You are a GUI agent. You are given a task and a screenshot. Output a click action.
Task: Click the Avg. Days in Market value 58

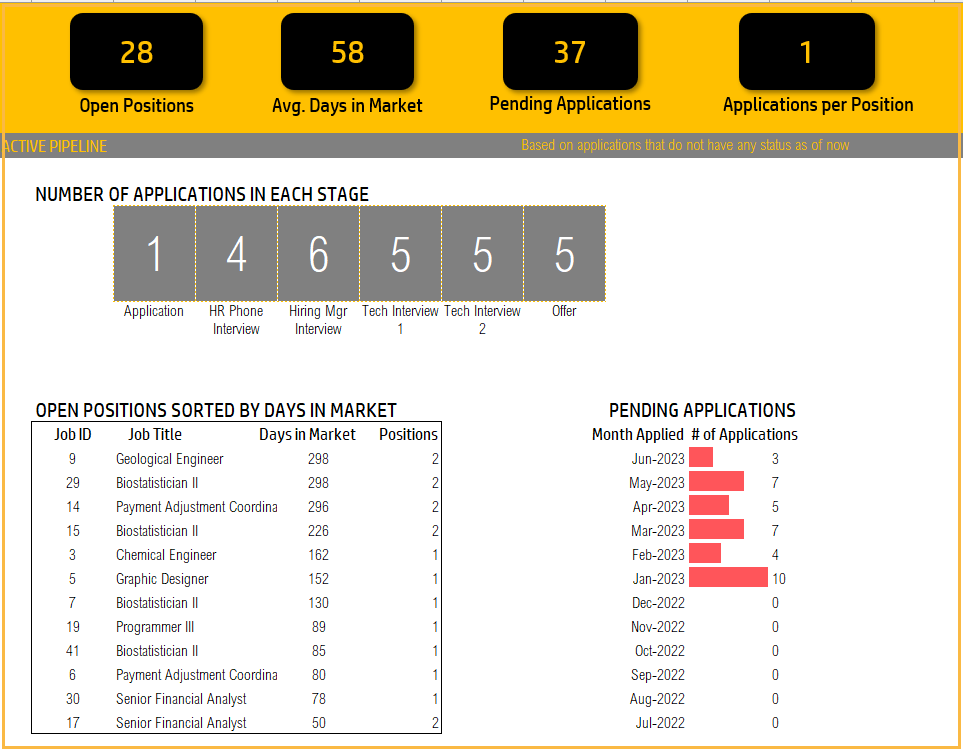tap(348, 52)
